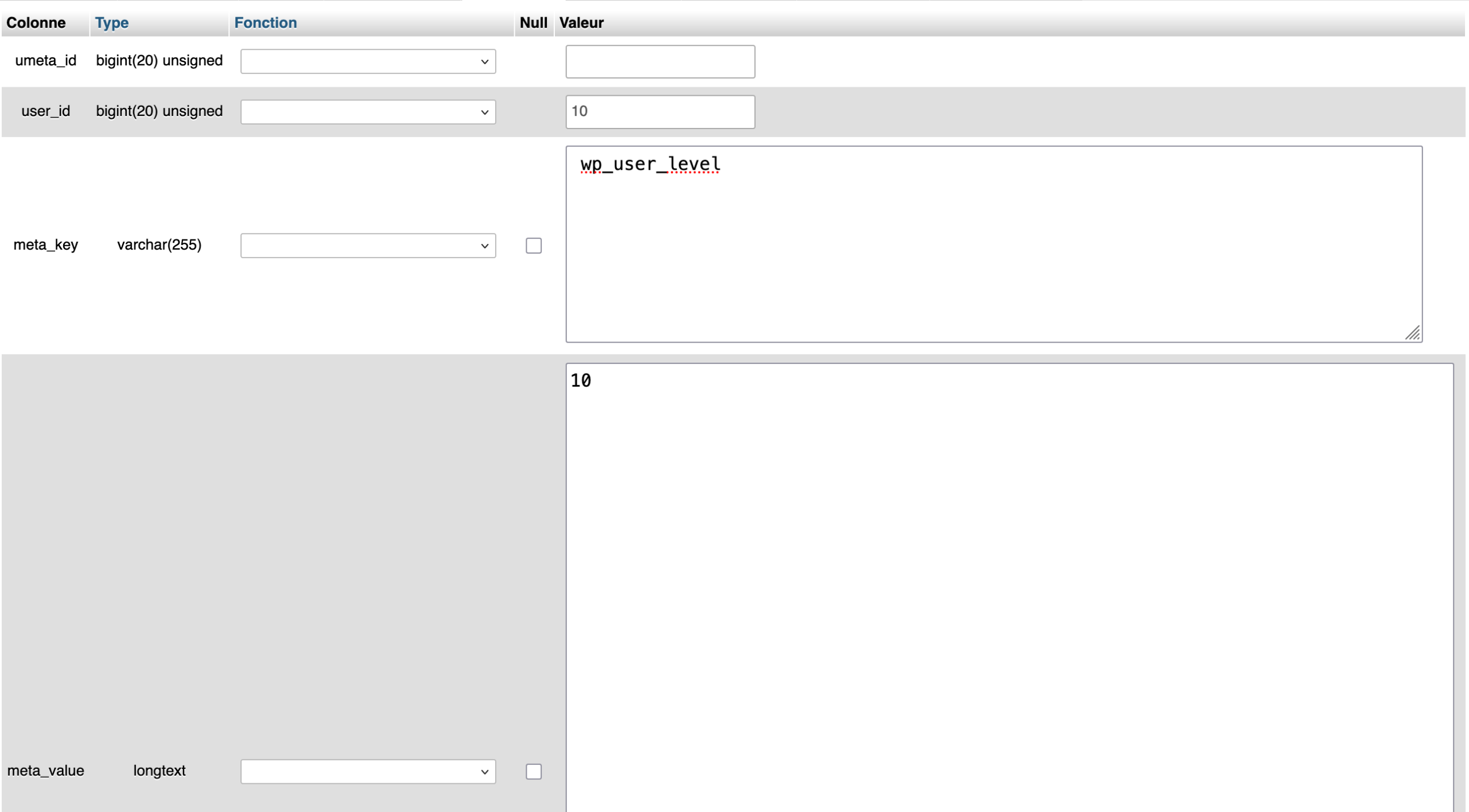Tick the Null checkbox for meta_key
The image size is (1469, 812).
pyautogui.click(x=534, y=246)
